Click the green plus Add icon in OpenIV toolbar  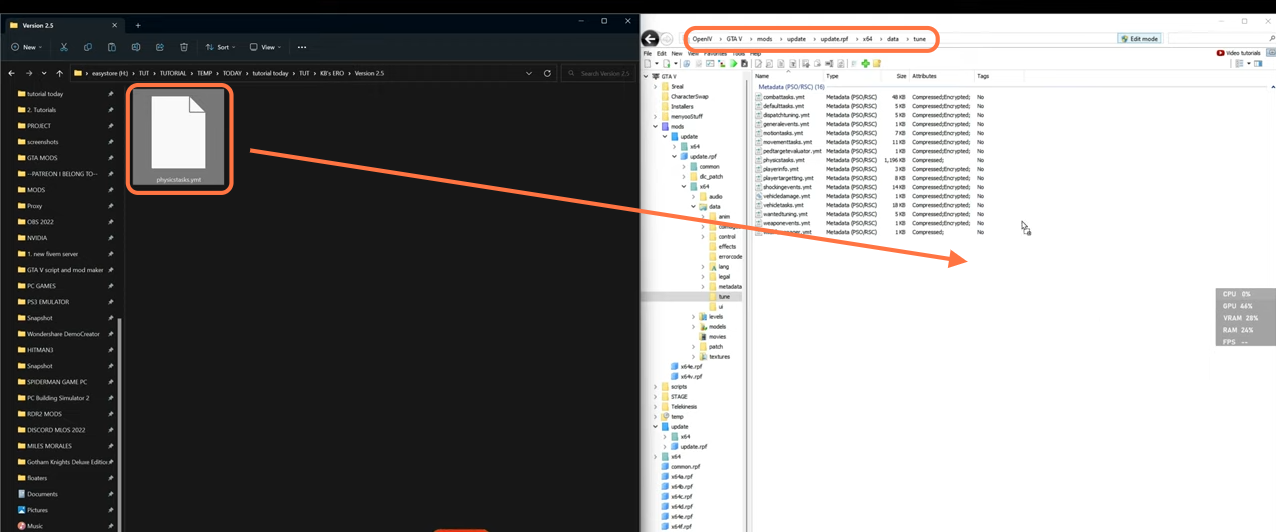click(x=865, y=64)
